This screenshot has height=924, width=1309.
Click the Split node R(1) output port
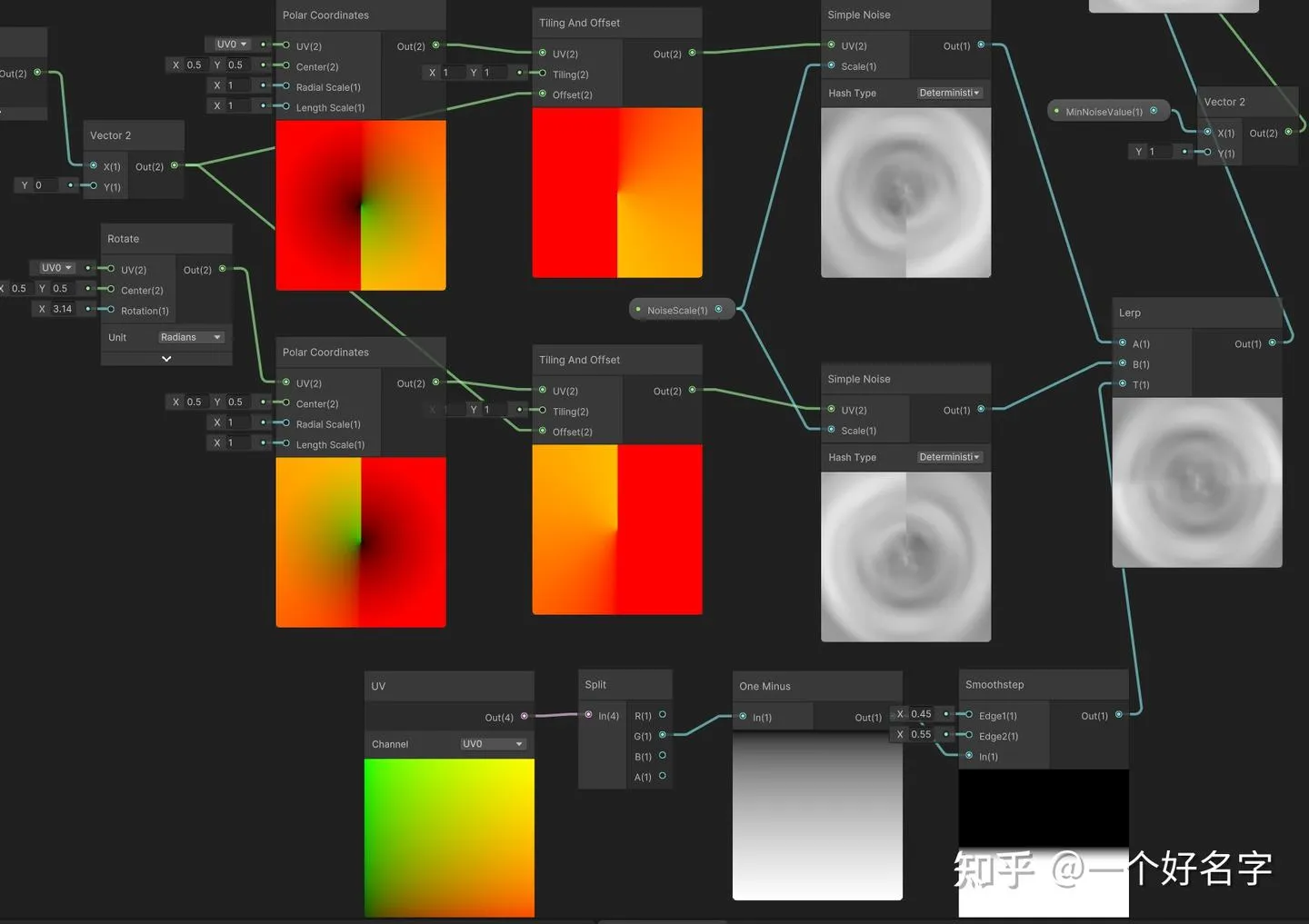point(663,715)
